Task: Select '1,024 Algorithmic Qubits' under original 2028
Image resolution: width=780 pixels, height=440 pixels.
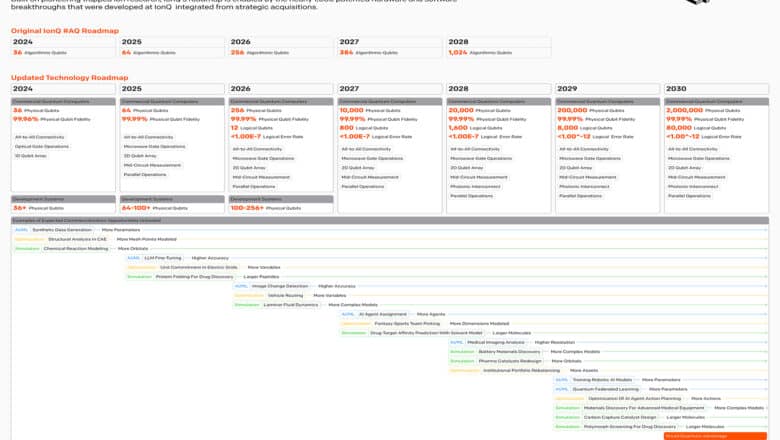Action: click(480, 52)
